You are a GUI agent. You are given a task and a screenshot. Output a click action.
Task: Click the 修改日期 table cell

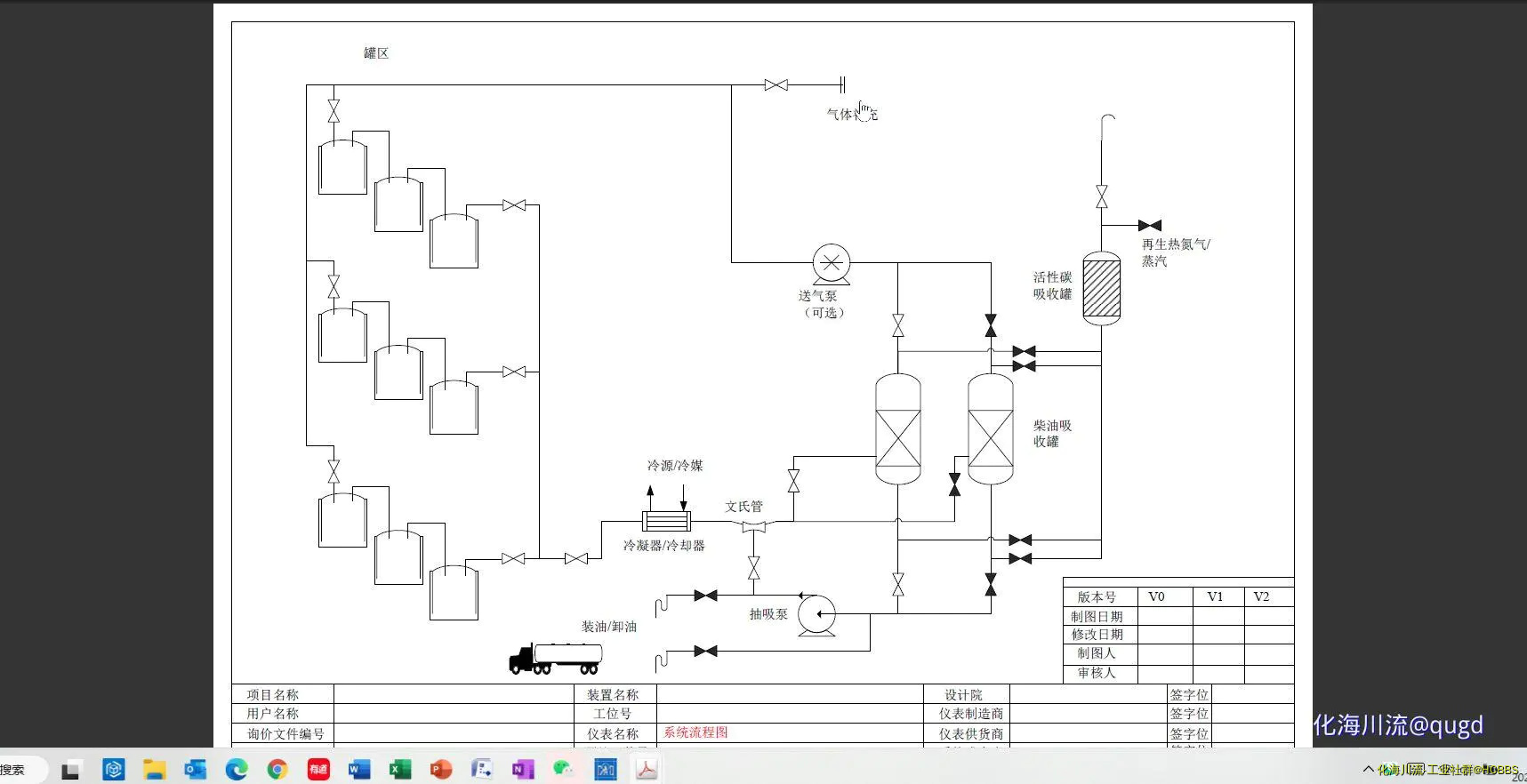[x=1101, y=635]
